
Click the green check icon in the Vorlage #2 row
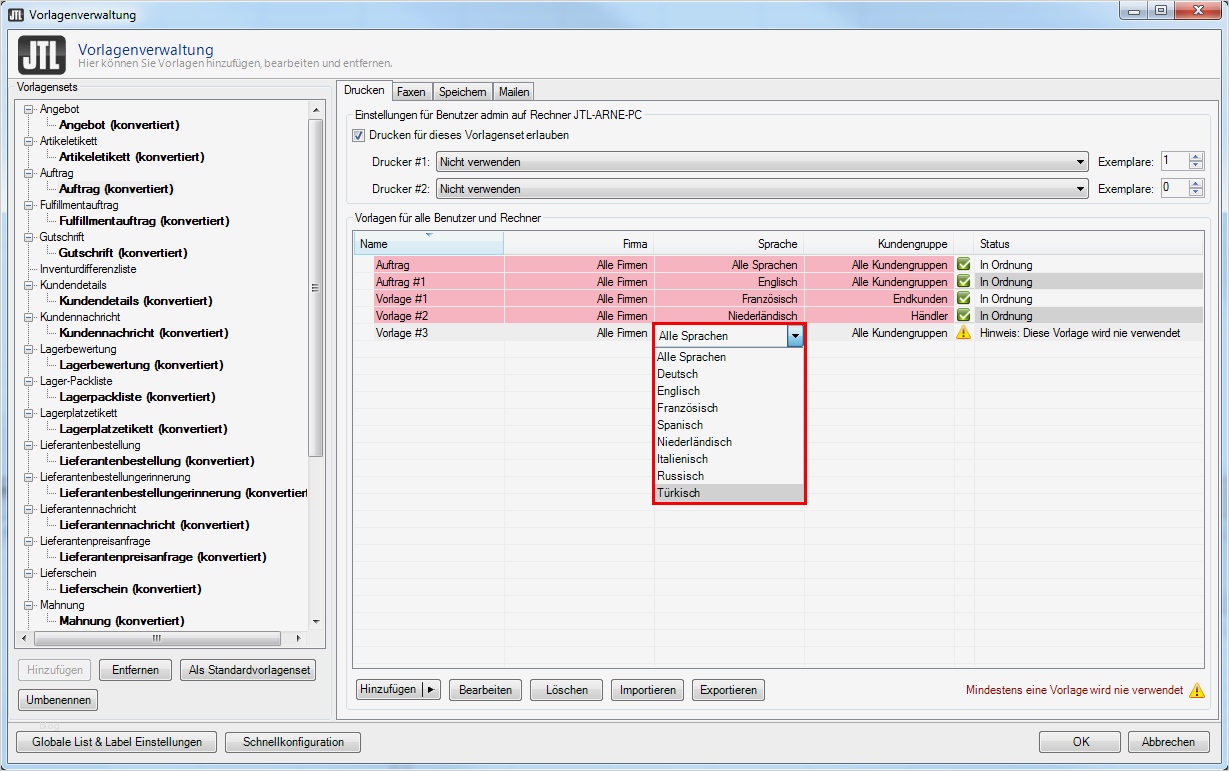tap(964, 316)
